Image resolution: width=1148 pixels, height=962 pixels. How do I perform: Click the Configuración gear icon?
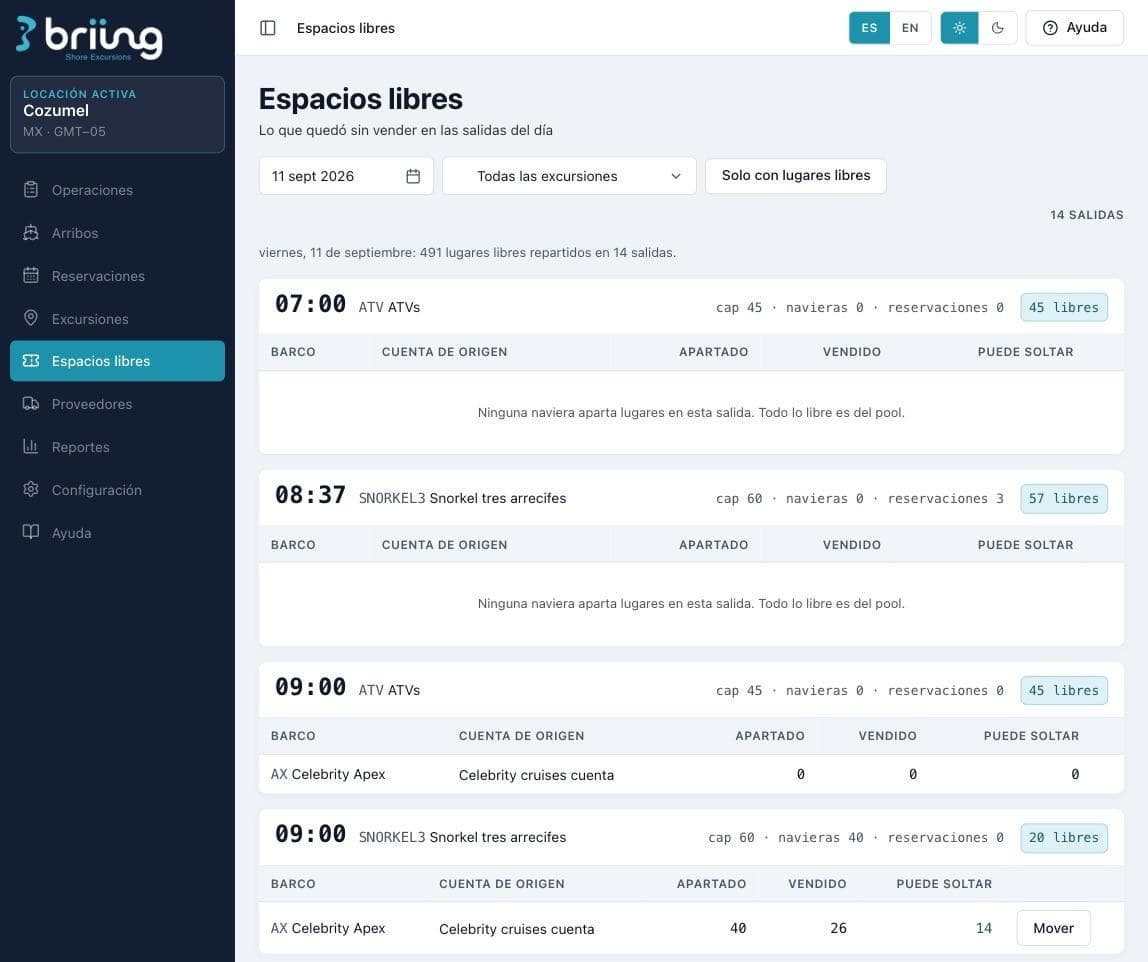31,490
